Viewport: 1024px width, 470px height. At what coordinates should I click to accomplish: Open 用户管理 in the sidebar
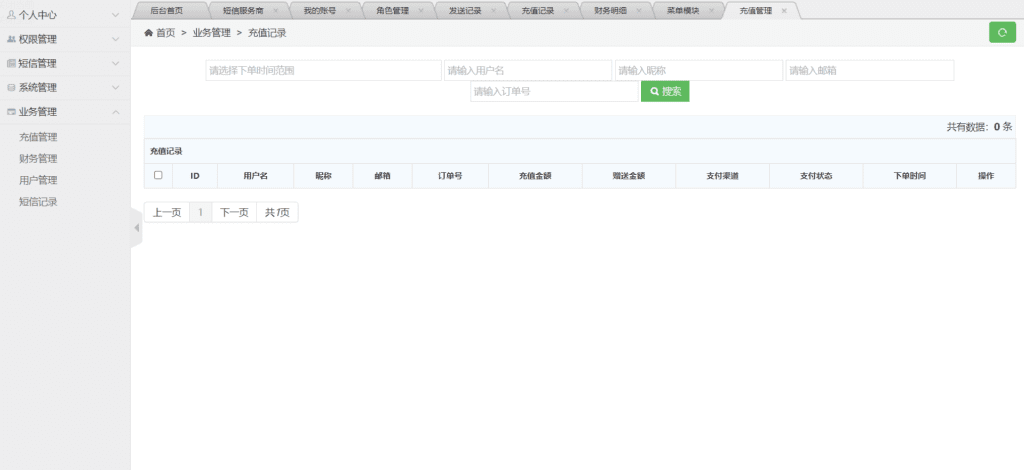38,180
